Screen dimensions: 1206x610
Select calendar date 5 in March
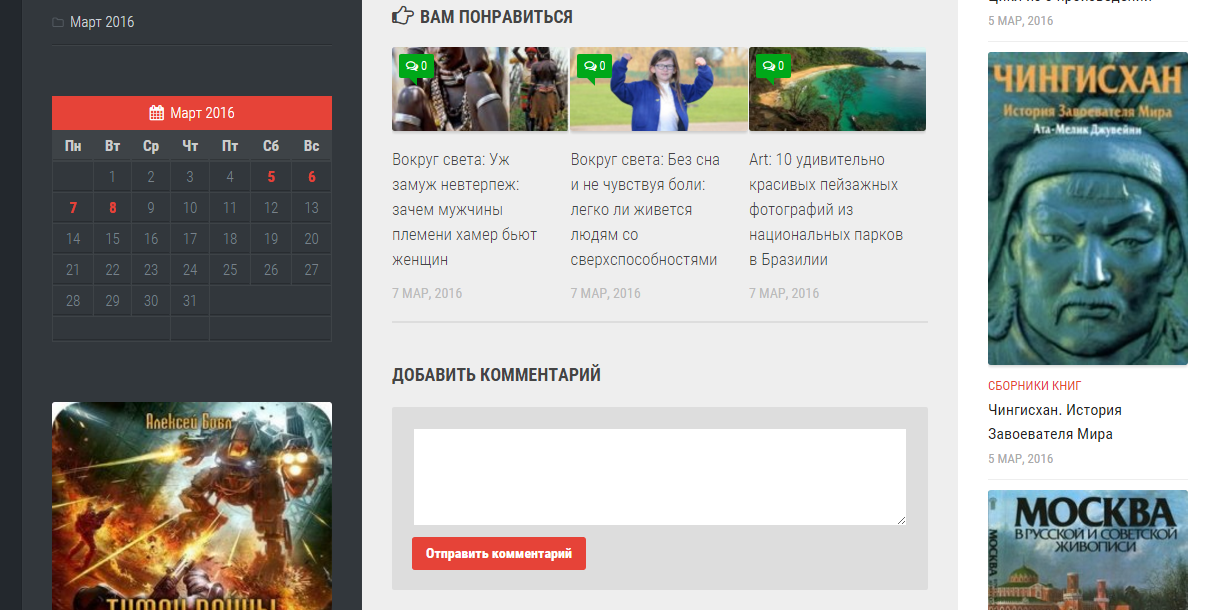271,178
